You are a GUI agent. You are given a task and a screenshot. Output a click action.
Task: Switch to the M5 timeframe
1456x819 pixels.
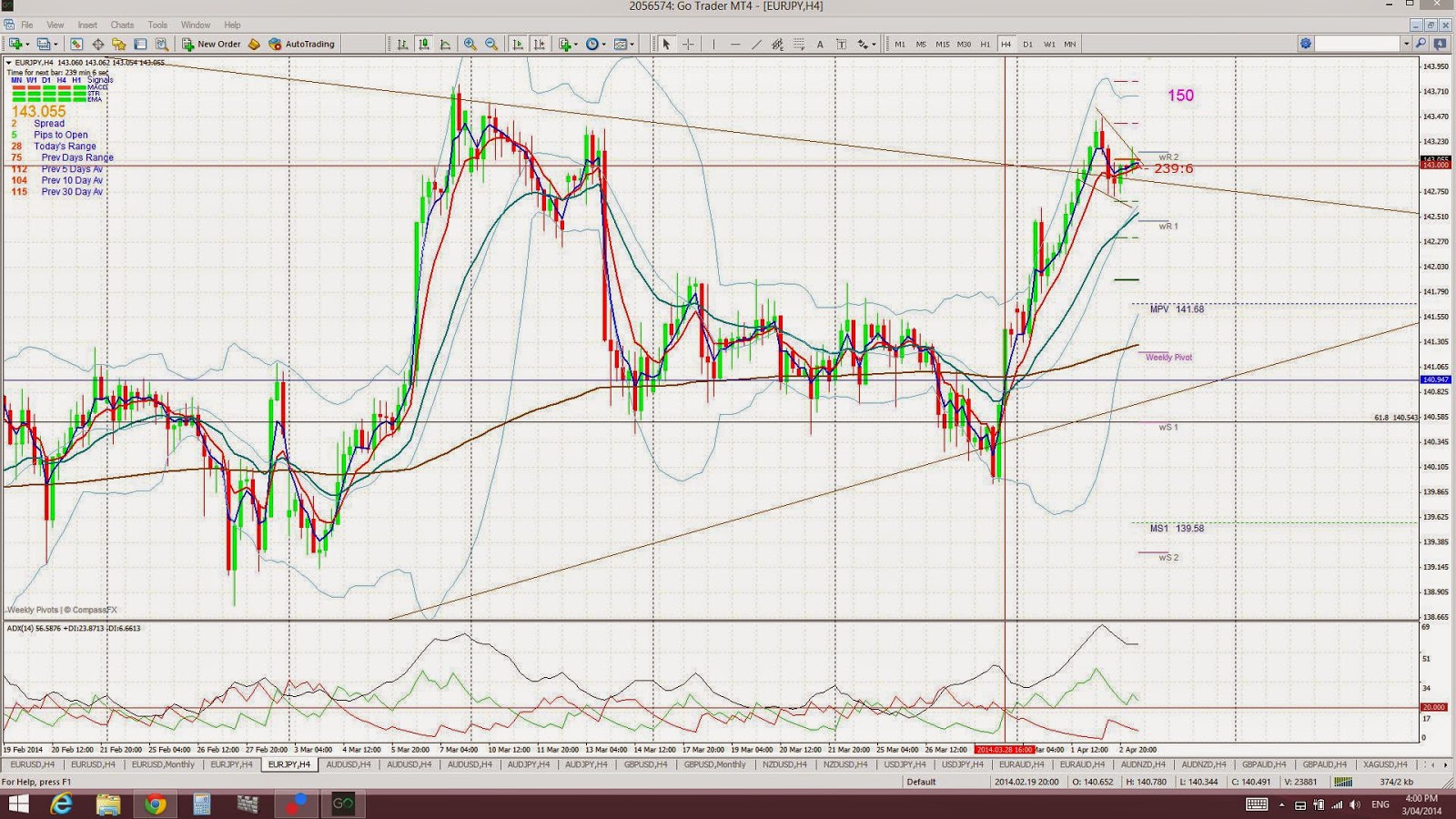coord(921,44)
